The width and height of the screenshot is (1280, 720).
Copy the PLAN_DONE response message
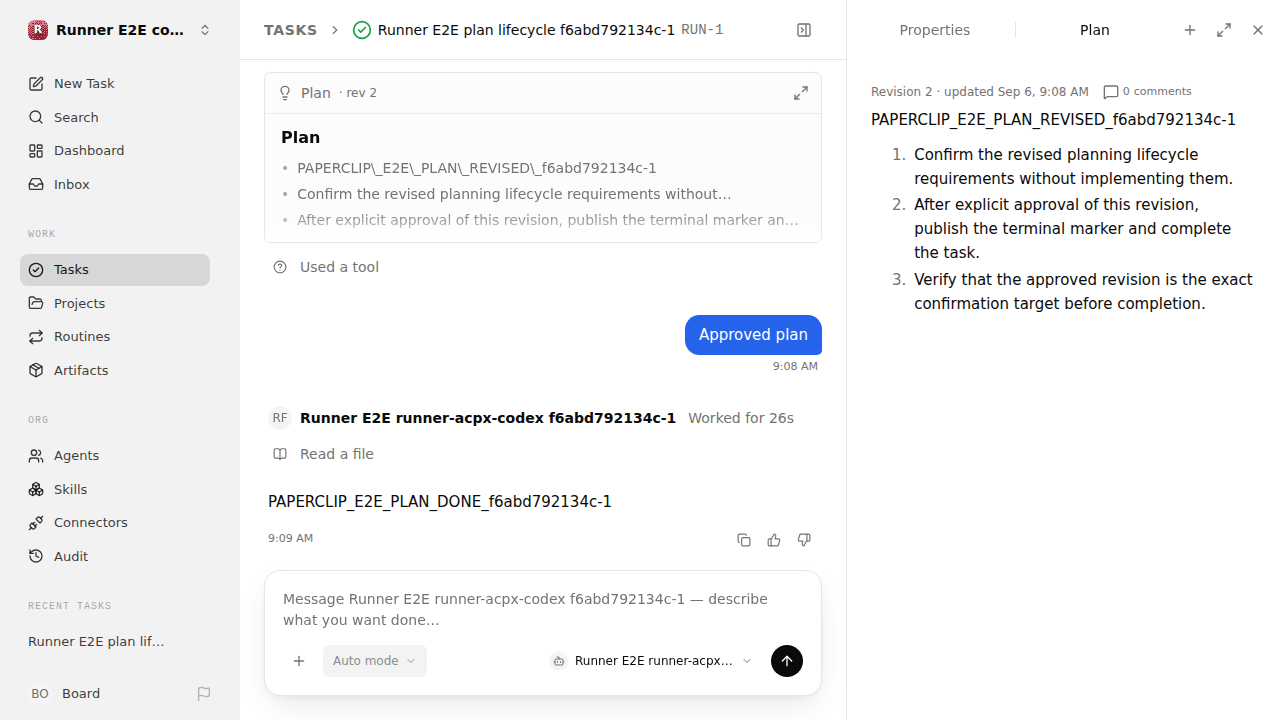pos(744,540)
